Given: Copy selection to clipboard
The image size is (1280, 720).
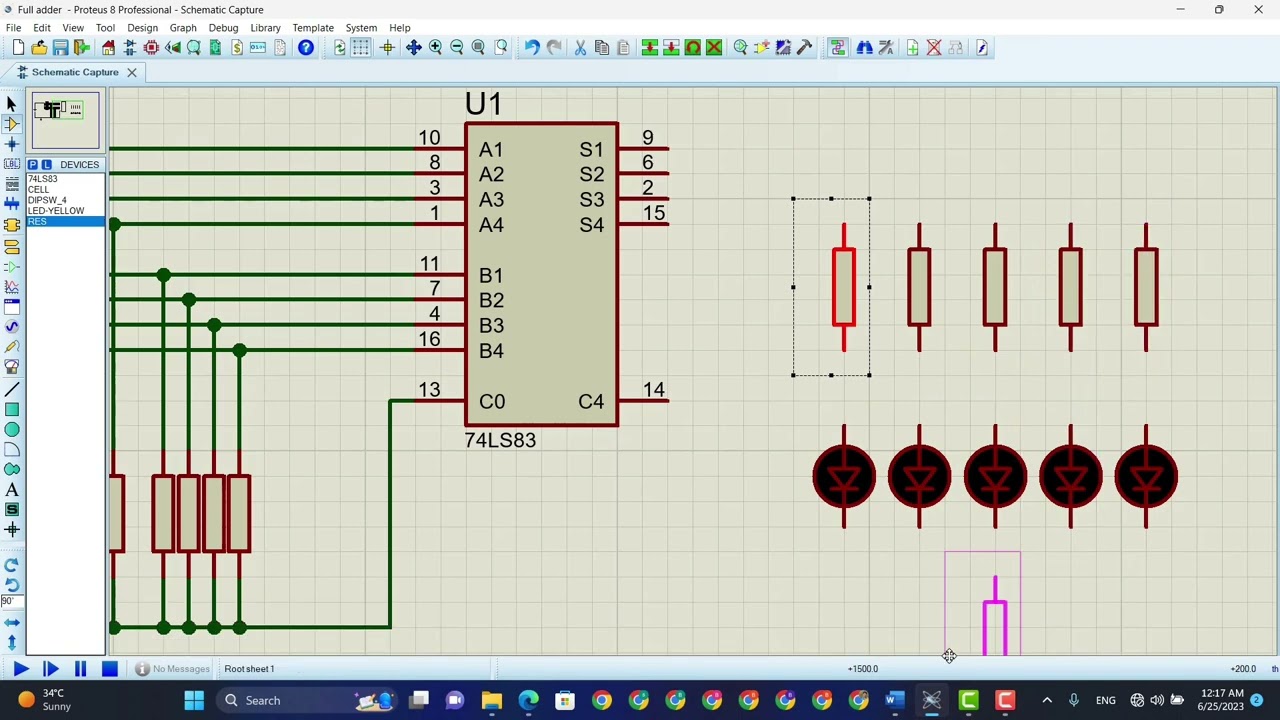Looking at the screenshot, I should [x=601, y=47].
